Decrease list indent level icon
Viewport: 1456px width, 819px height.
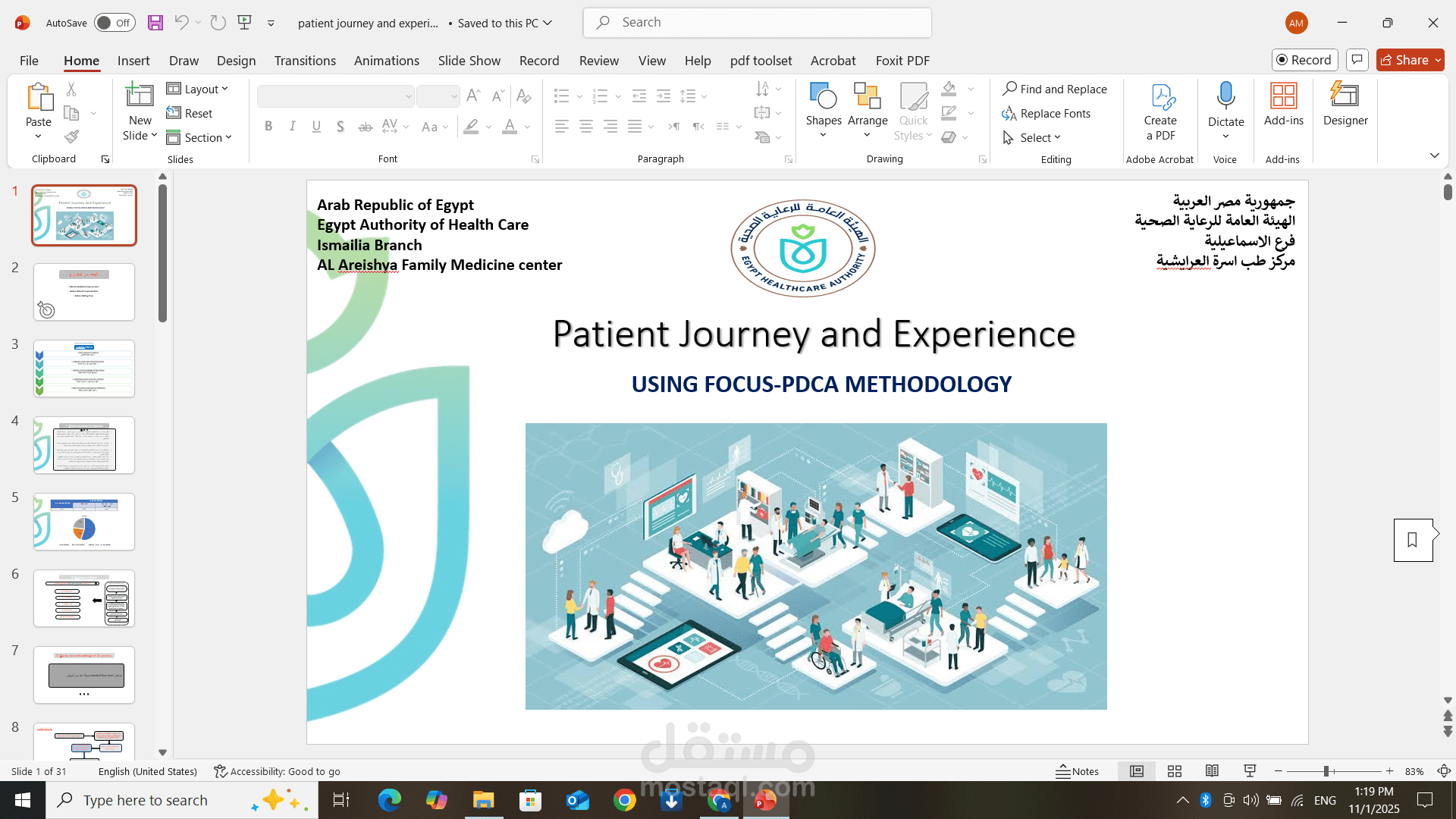(x=639, y=96)
